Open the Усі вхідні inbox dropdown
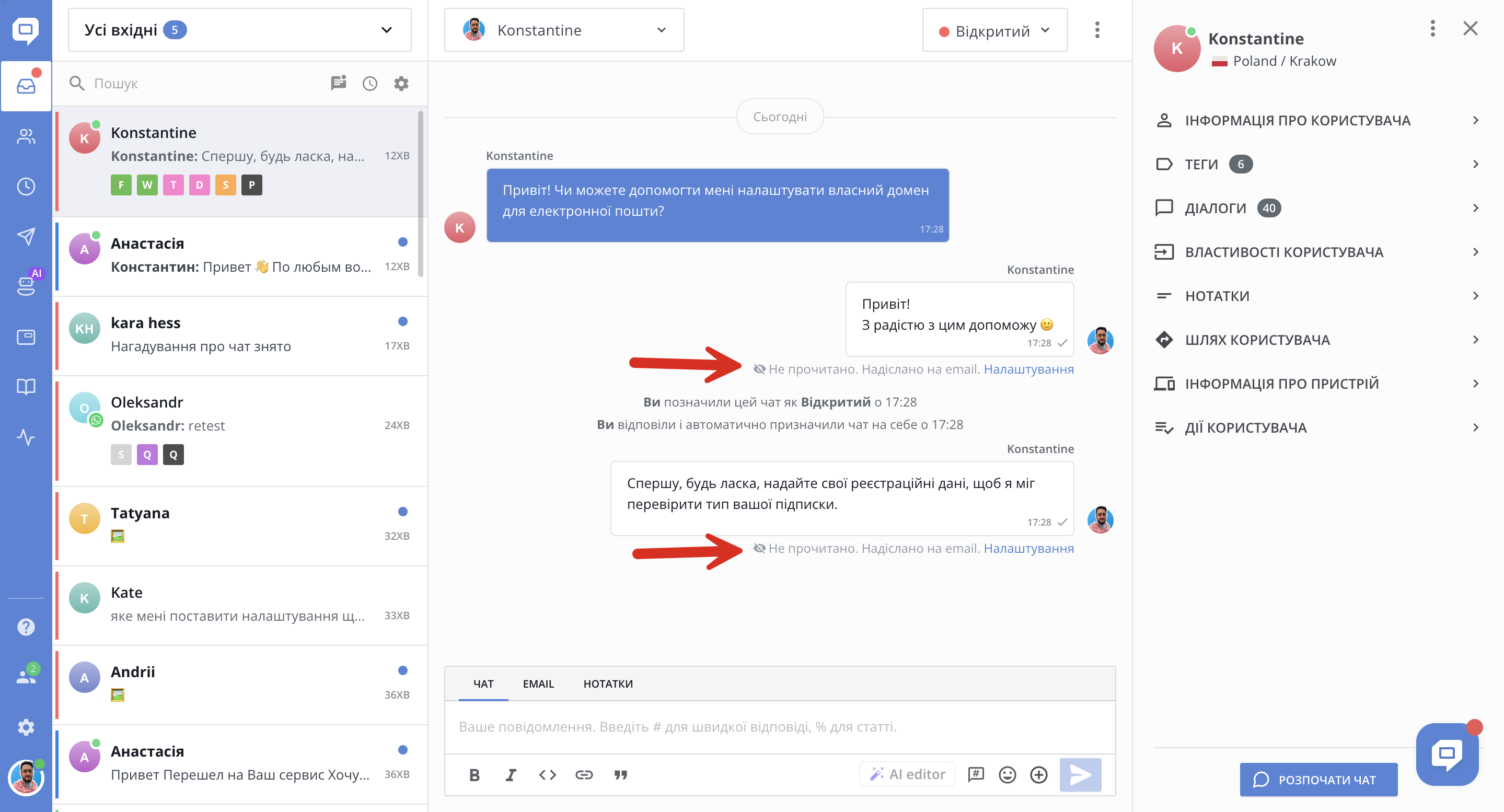The width and height of the screenshot is (1504, 812). point(239,30)
